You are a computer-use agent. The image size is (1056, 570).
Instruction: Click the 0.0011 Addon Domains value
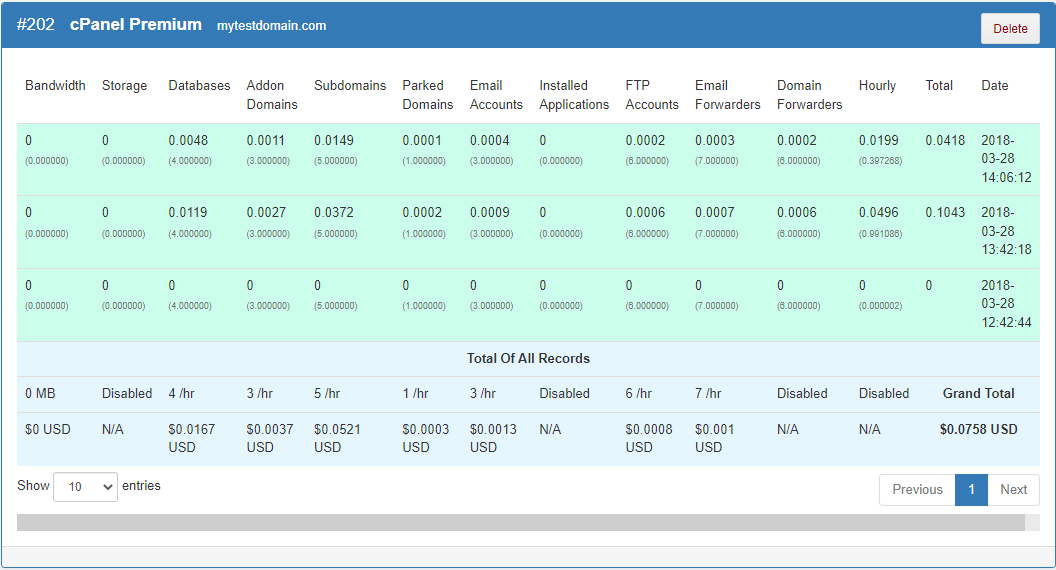266,140
